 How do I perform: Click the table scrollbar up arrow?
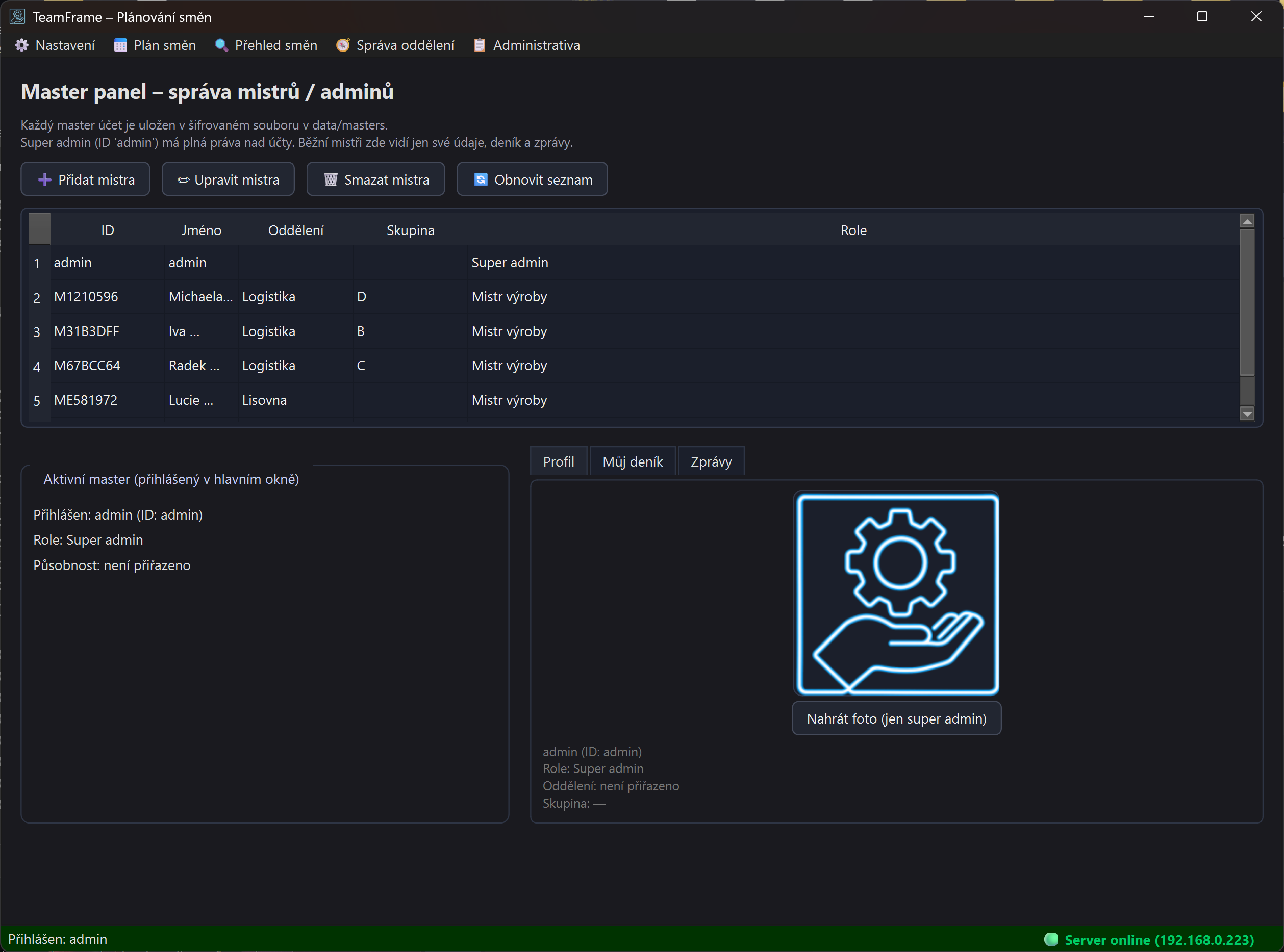coord(1247,221)
